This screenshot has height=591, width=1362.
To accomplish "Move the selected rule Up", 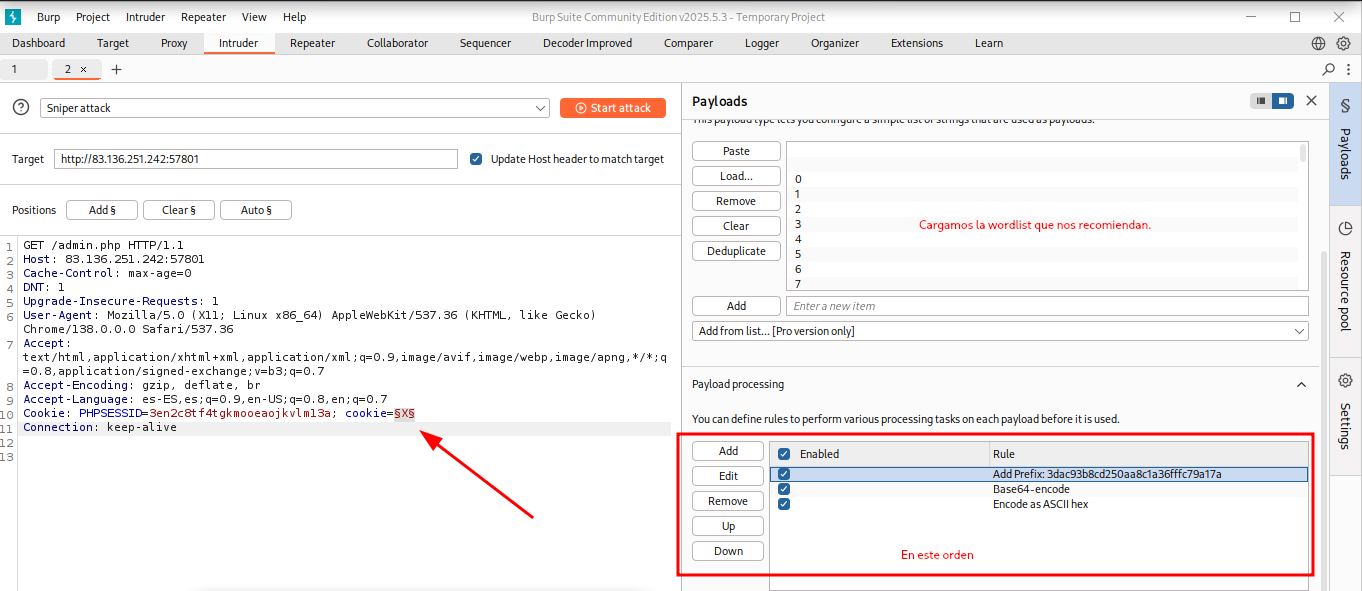I will (x=728, y=526).
